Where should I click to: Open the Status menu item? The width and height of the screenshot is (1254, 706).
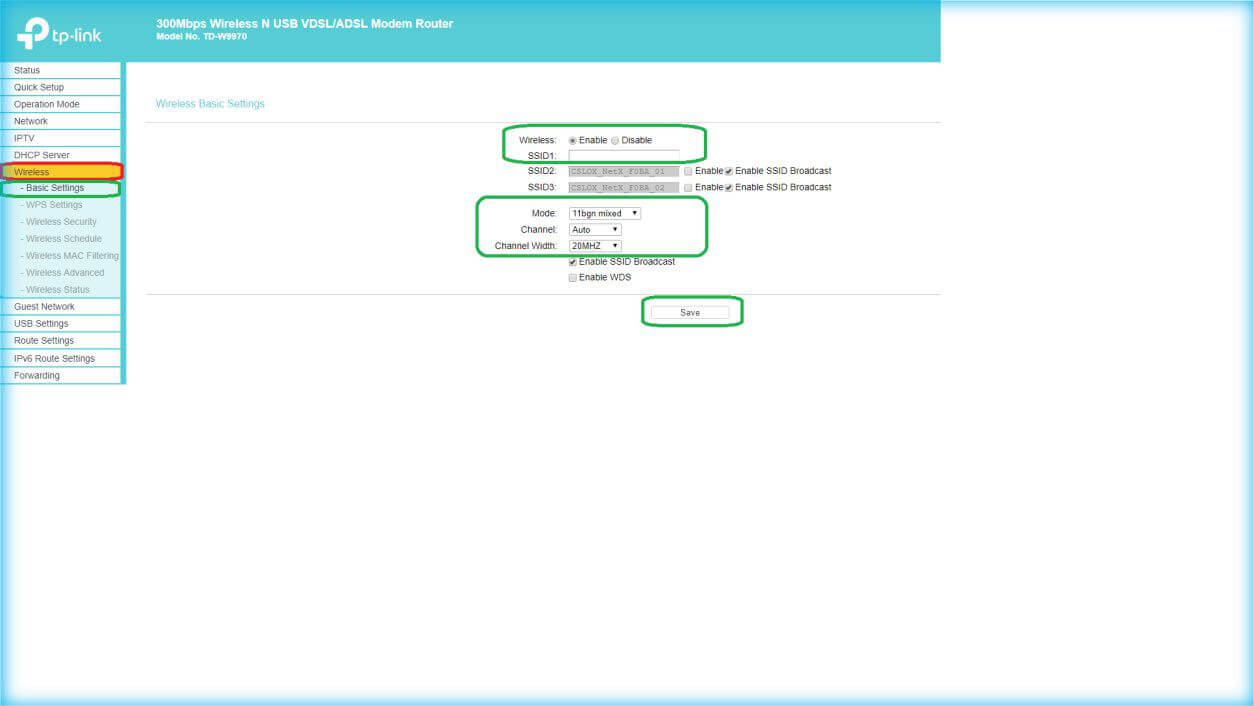[x=28, y=70]
